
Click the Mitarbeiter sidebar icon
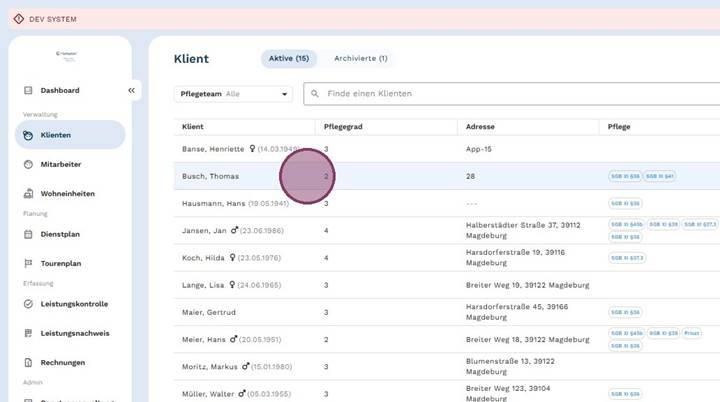click(x=28, y=164)
